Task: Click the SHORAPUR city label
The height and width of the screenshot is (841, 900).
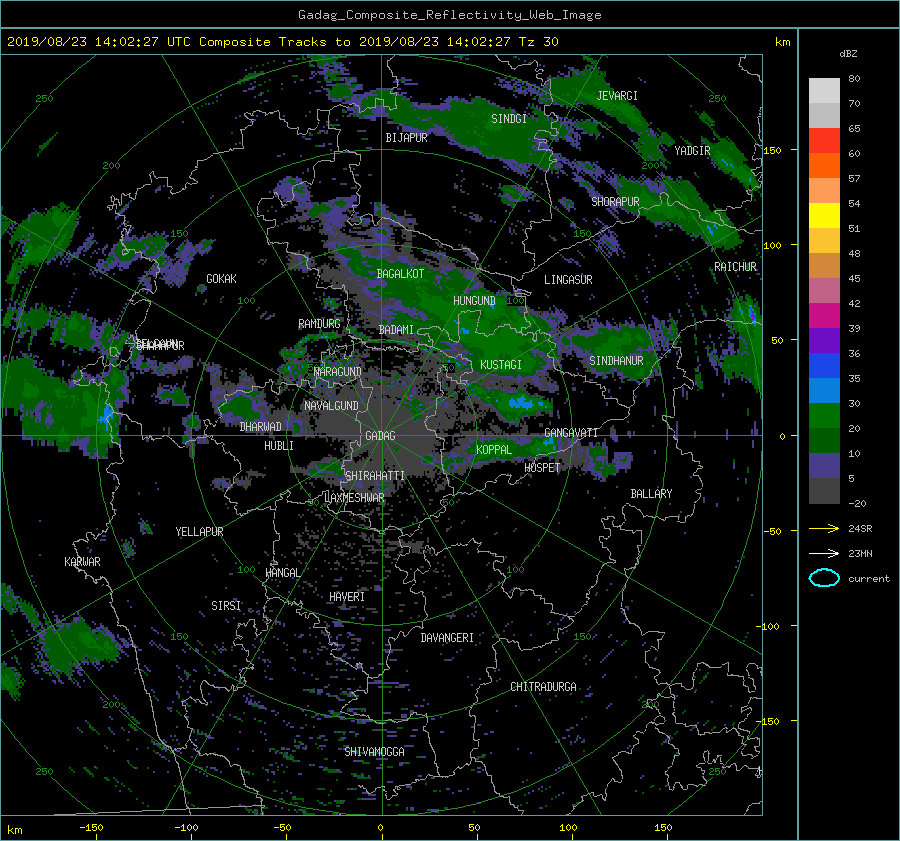Action: click(x=615, y=202)
